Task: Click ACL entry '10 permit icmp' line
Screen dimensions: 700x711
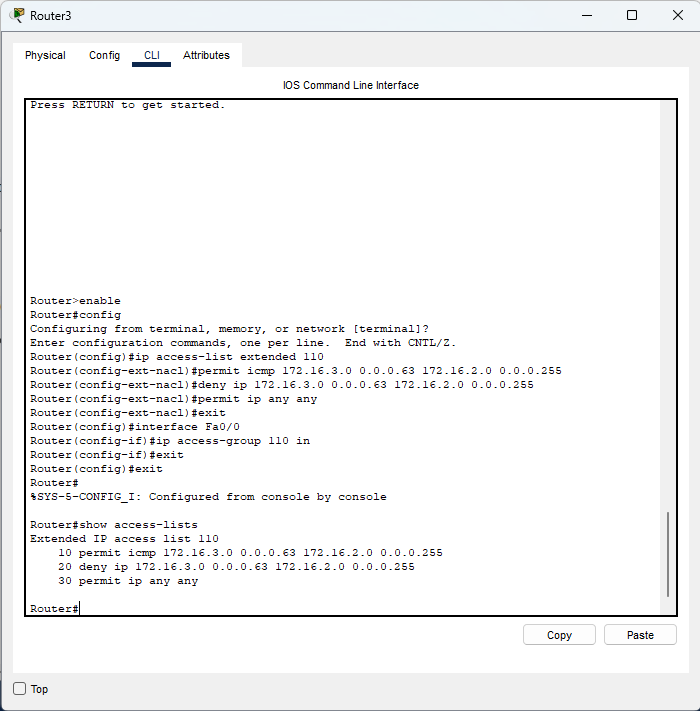Action: [x=250, y=553]
